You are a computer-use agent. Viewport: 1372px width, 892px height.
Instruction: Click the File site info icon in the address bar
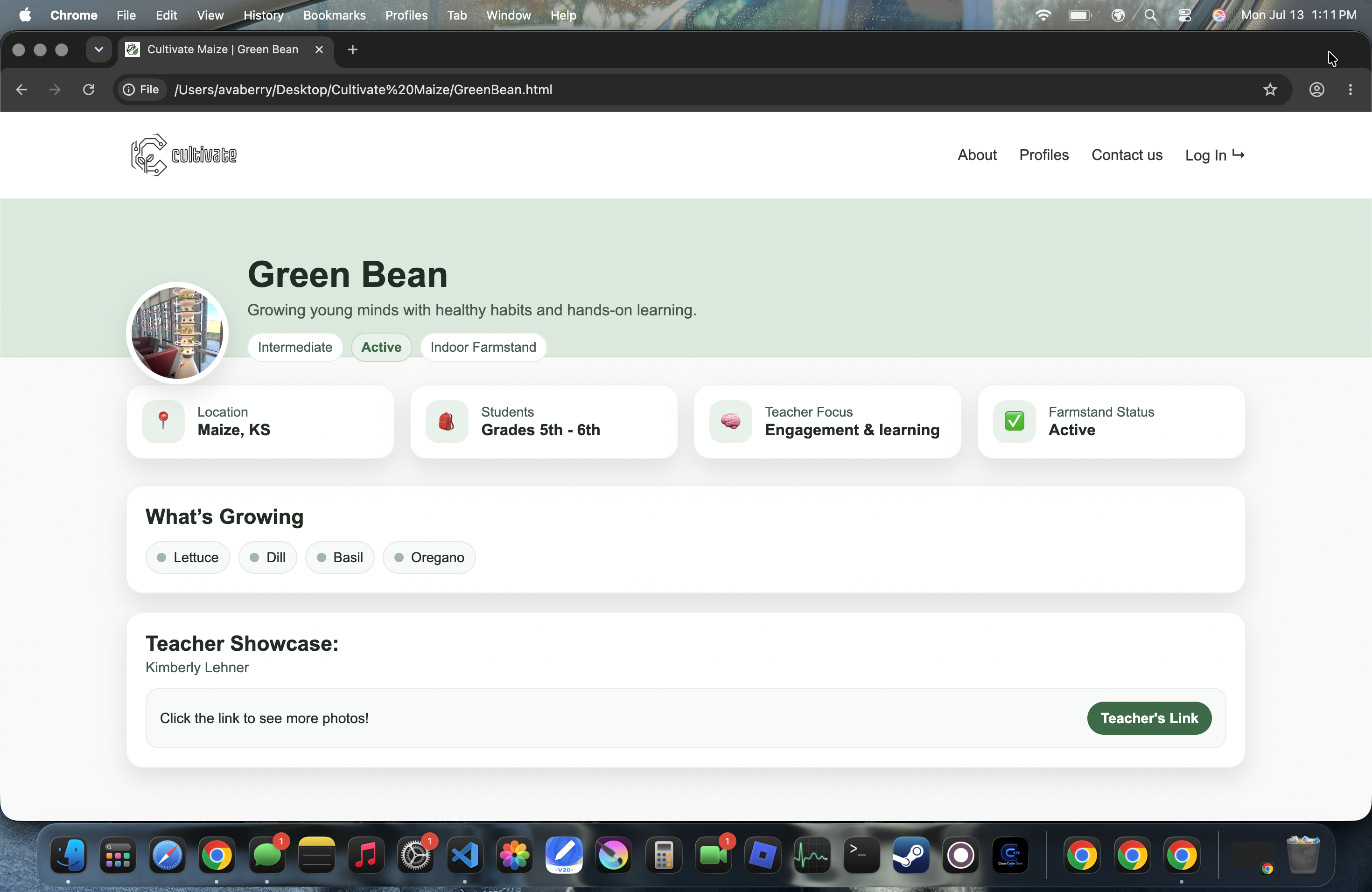click(x=141, y=89)
